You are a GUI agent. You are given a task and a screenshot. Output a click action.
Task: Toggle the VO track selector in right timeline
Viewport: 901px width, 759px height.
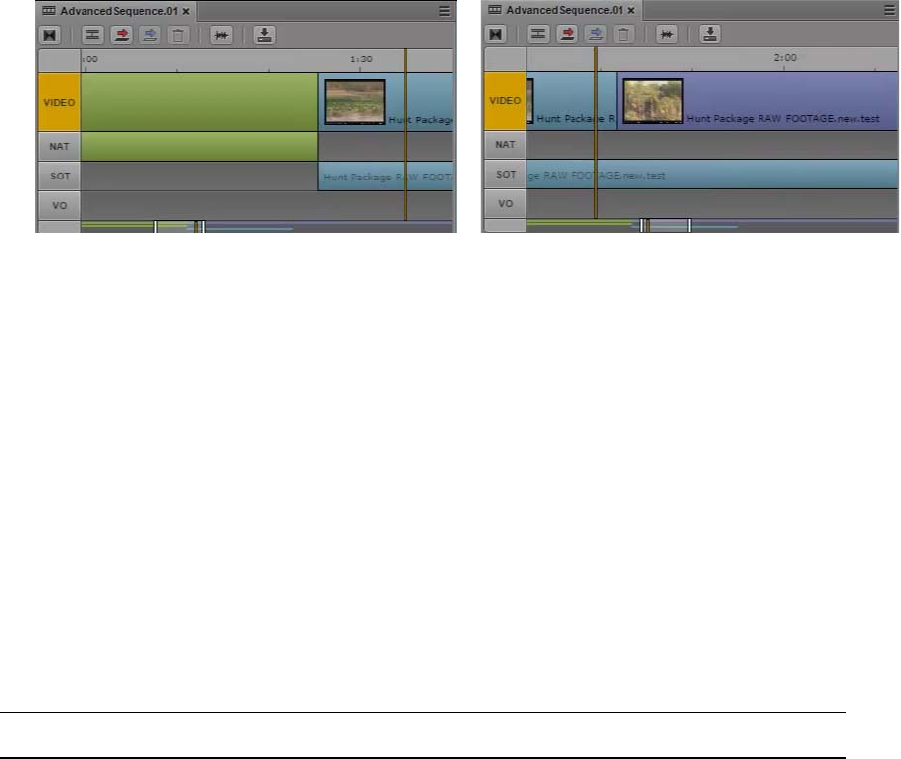pyautogui.click(x=506, y=203)
